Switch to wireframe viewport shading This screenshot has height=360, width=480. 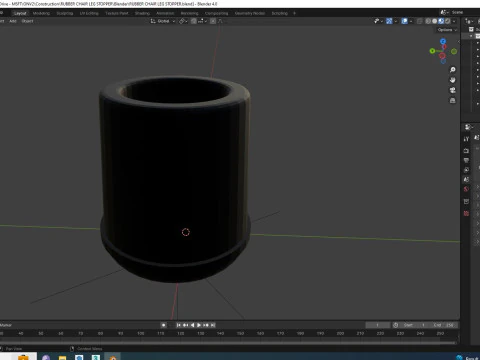point(428,21)
